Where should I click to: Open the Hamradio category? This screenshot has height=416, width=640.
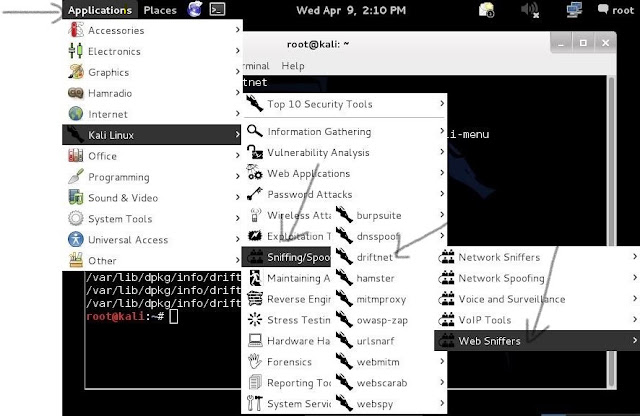click(152, 93)
